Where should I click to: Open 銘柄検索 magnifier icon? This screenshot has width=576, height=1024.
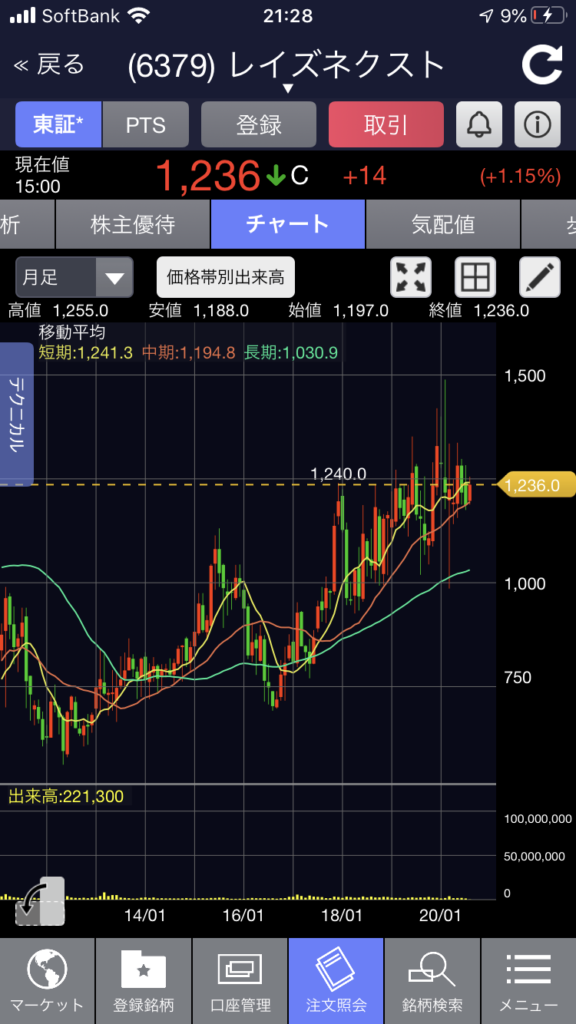(432, 981)
